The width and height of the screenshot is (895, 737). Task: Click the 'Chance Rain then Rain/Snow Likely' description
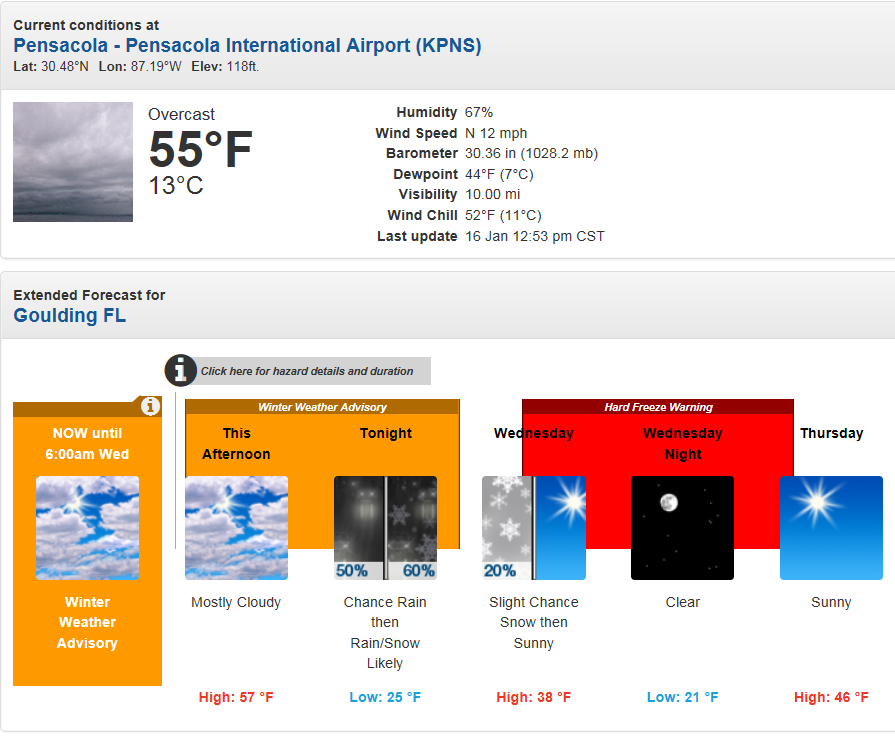pos(385,633)
